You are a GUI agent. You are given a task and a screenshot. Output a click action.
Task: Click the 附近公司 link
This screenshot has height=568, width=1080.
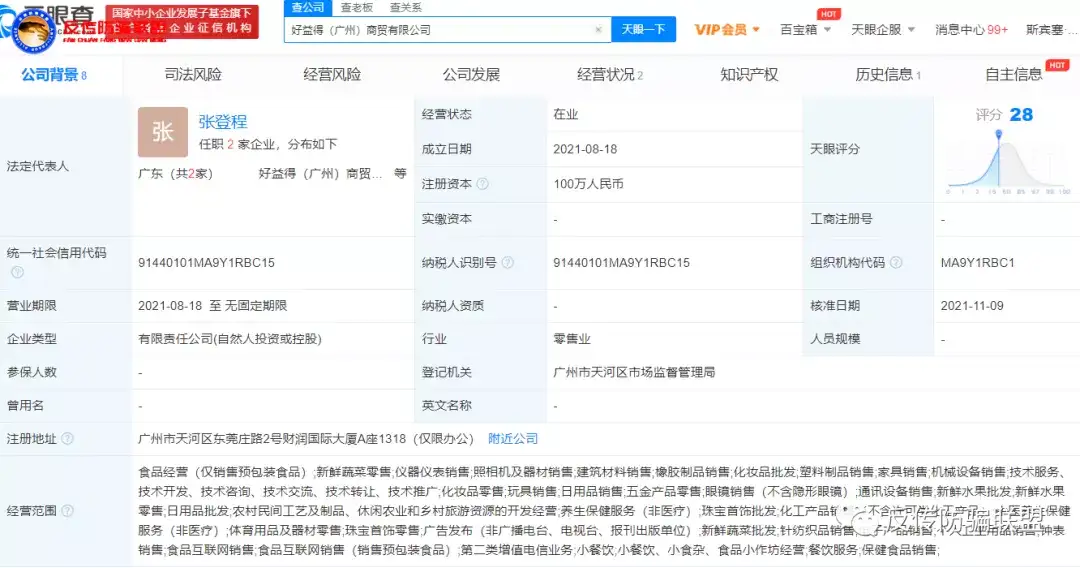[x=513, y=439]
